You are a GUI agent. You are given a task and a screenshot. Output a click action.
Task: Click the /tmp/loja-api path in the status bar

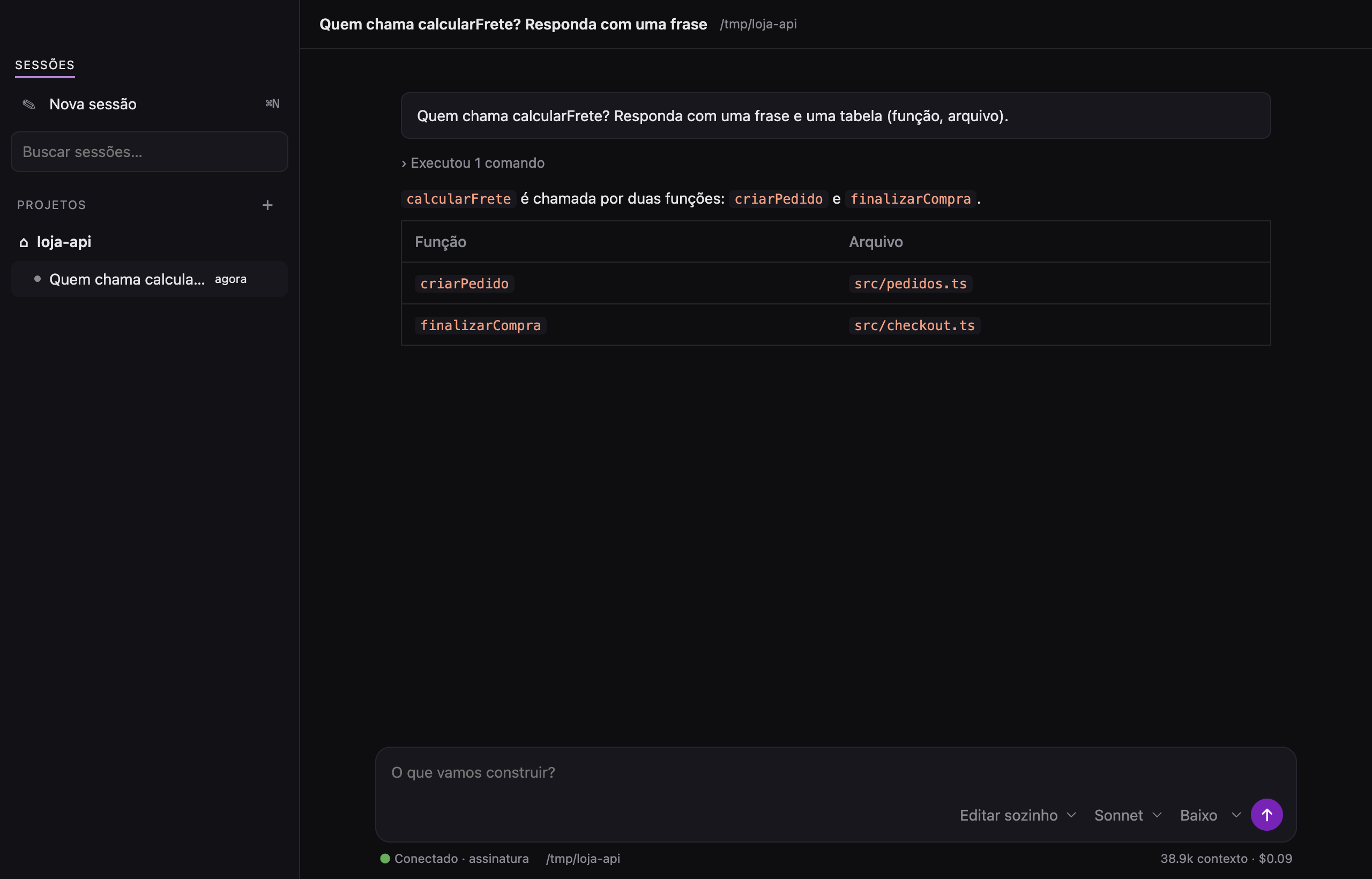[x=583, y=859]
